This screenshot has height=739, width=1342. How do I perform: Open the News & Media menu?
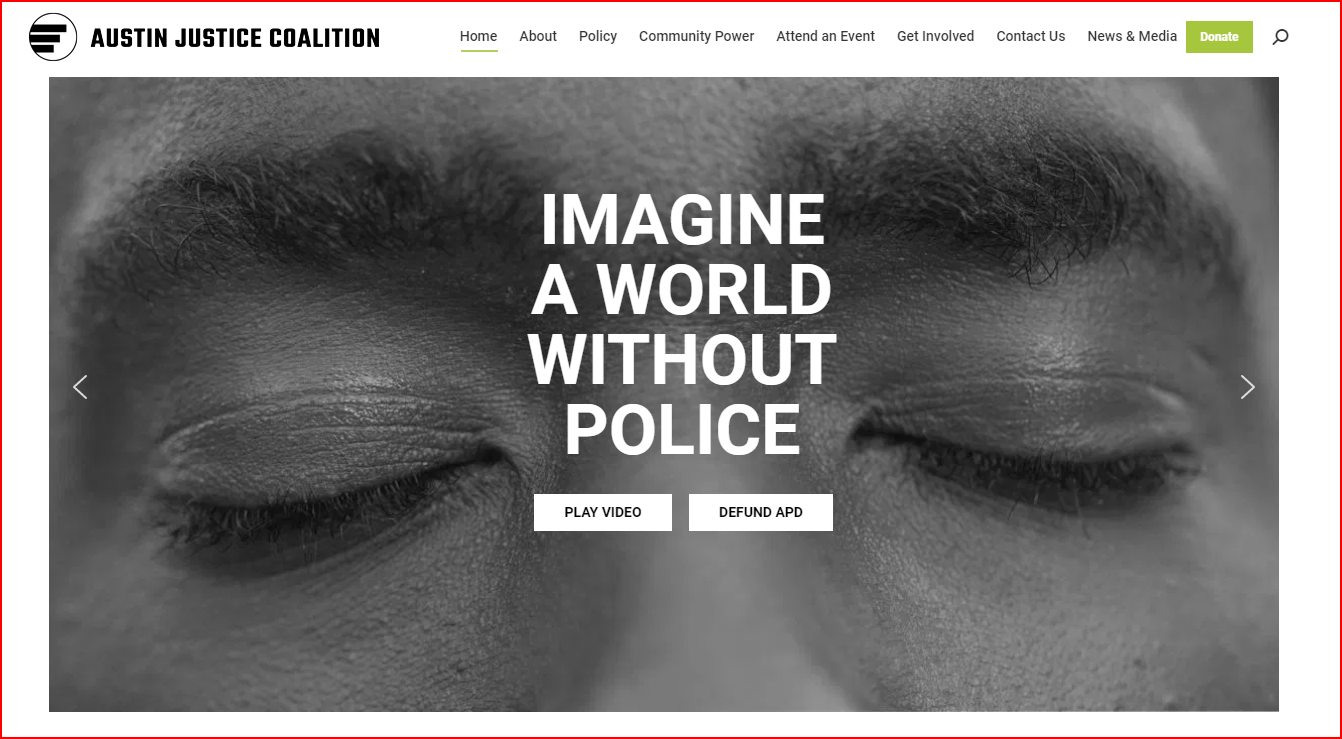(1132, 36)
